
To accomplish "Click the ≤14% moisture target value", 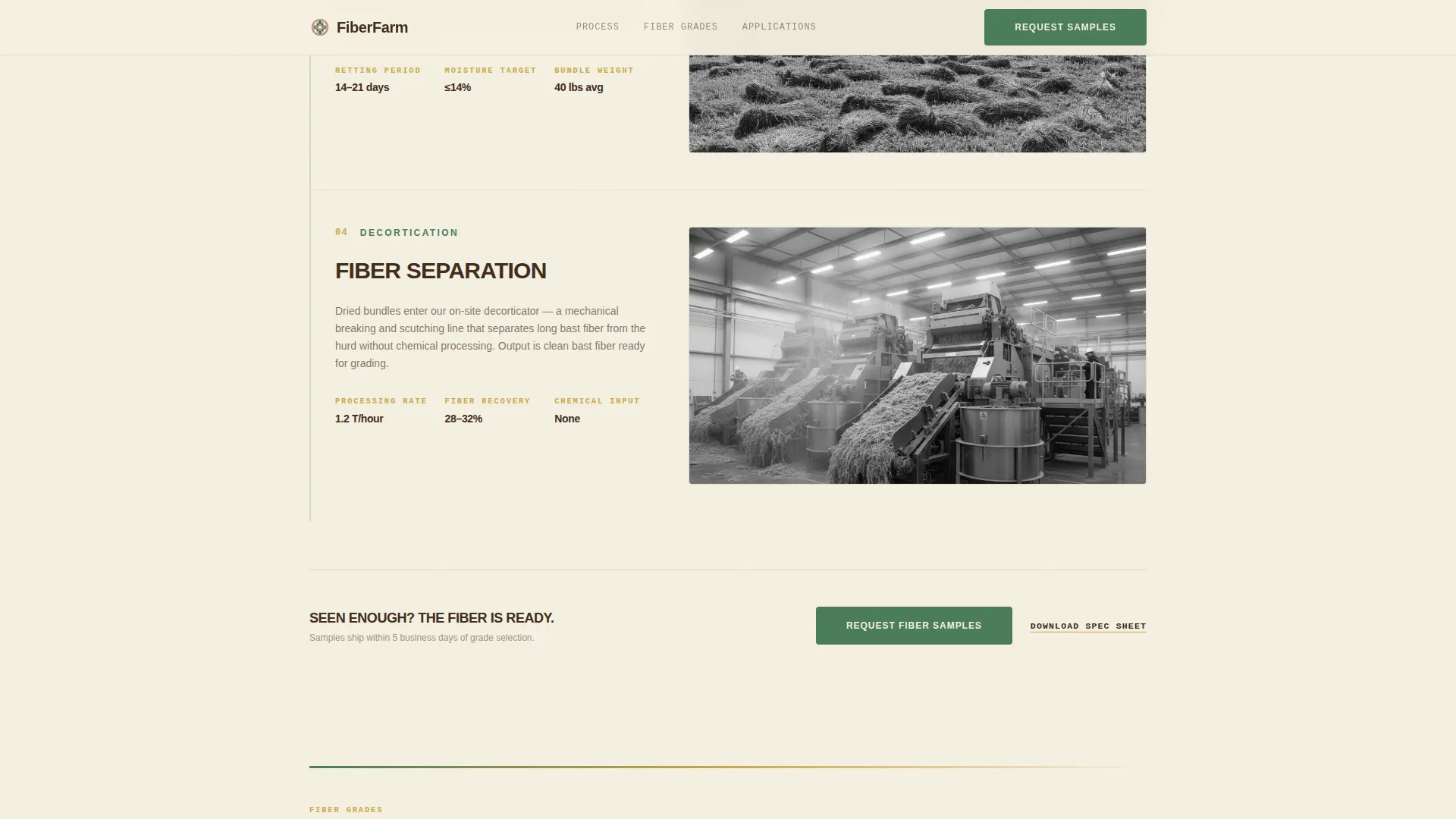I will [x=458, y=87].
